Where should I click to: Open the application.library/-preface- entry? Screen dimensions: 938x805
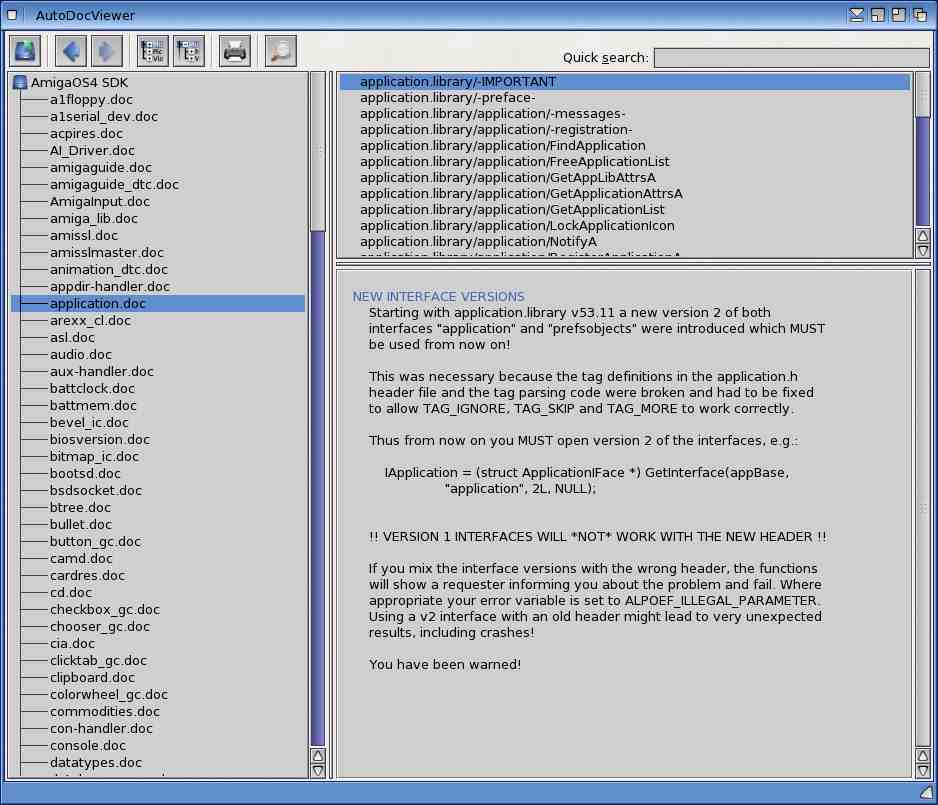click(x=447, y=98)
